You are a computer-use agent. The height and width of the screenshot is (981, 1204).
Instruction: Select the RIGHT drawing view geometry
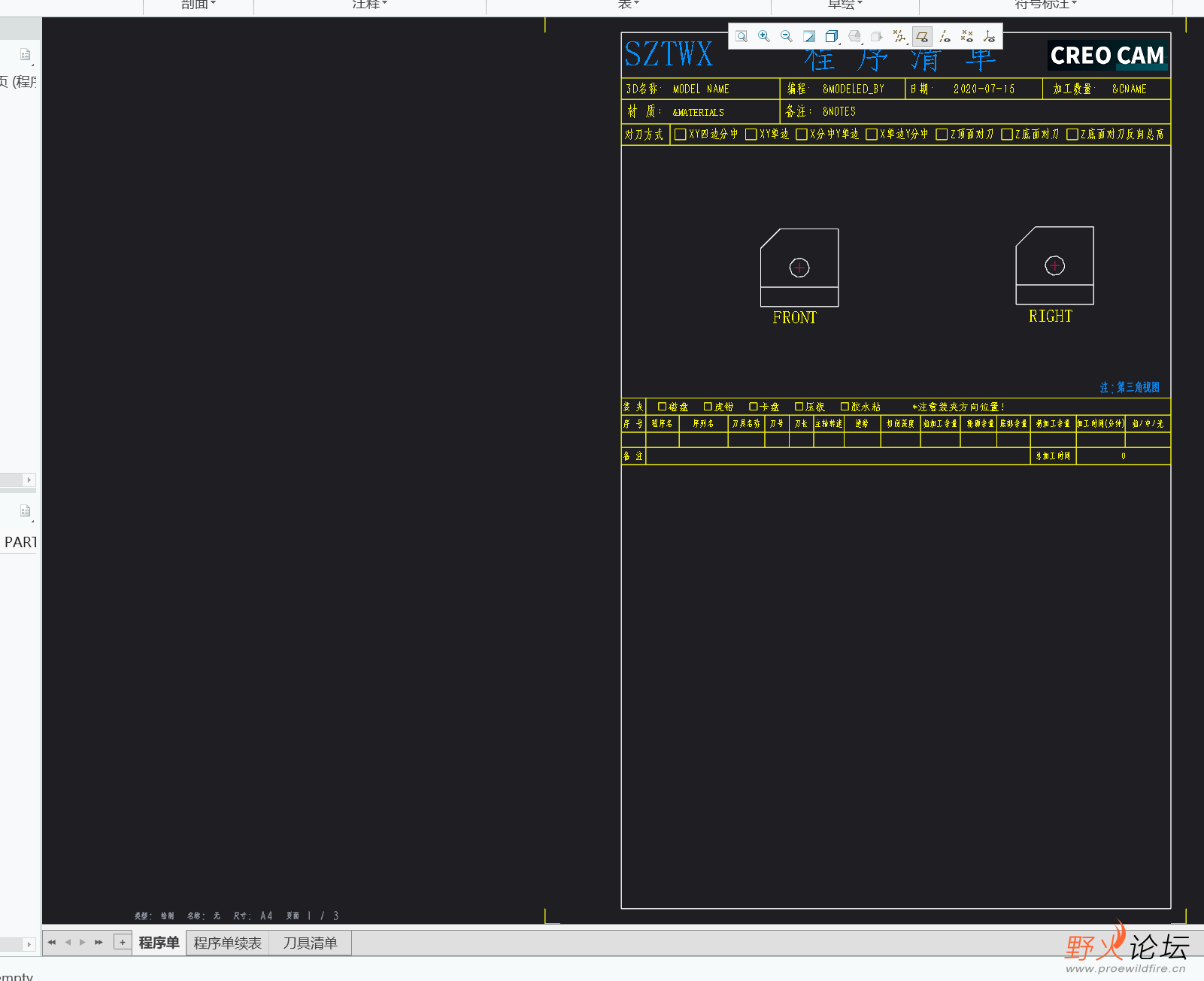pos(1055,265)
